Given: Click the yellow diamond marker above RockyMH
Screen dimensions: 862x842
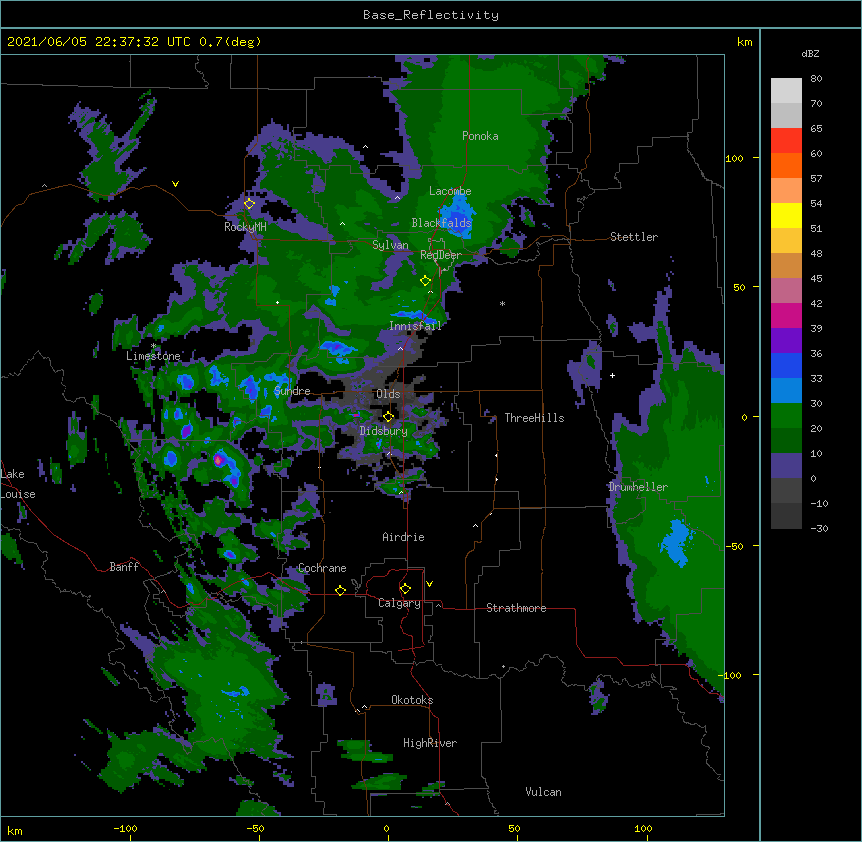Looking at the screenshot, I should [249, 204].
